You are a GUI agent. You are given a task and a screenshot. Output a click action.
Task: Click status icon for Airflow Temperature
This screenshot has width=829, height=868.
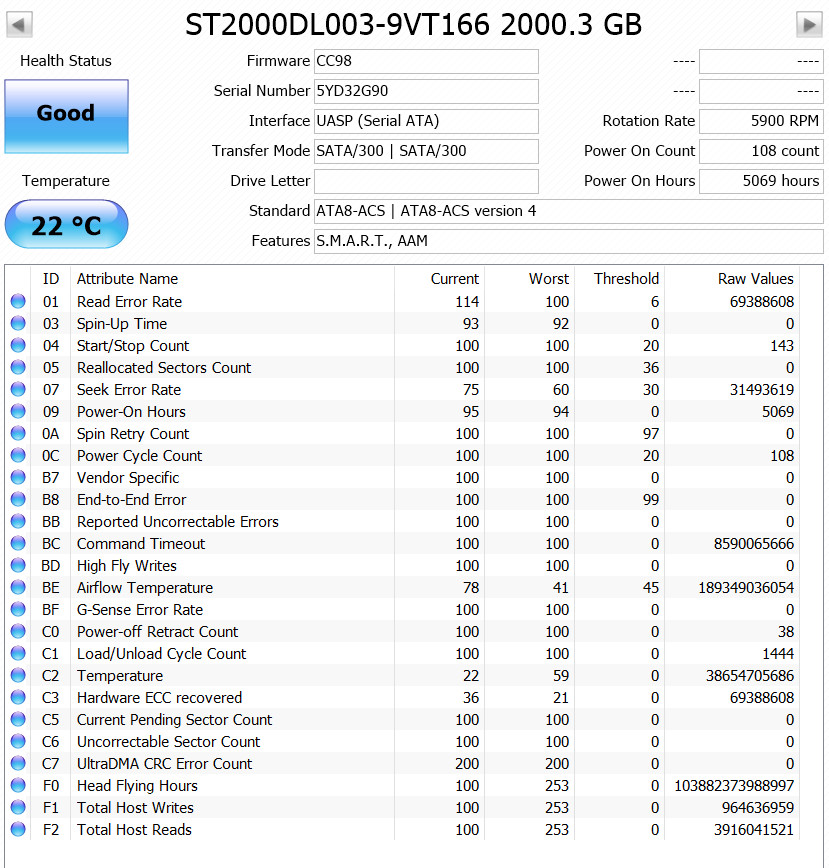pyautogui.click(x=18, y=587)
